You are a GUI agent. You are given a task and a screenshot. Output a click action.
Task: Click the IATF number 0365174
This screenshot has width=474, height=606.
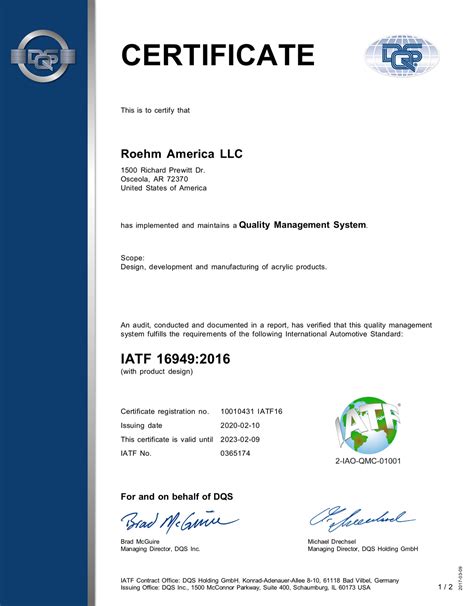[x=235, y=453]
